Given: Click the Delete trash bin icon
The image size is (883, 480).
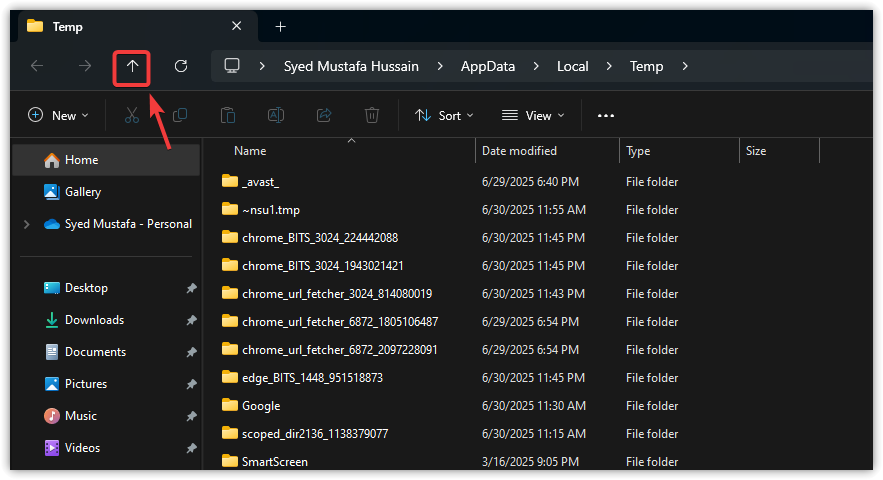Looking at the screenshot, I should click(x=372, y=115).
